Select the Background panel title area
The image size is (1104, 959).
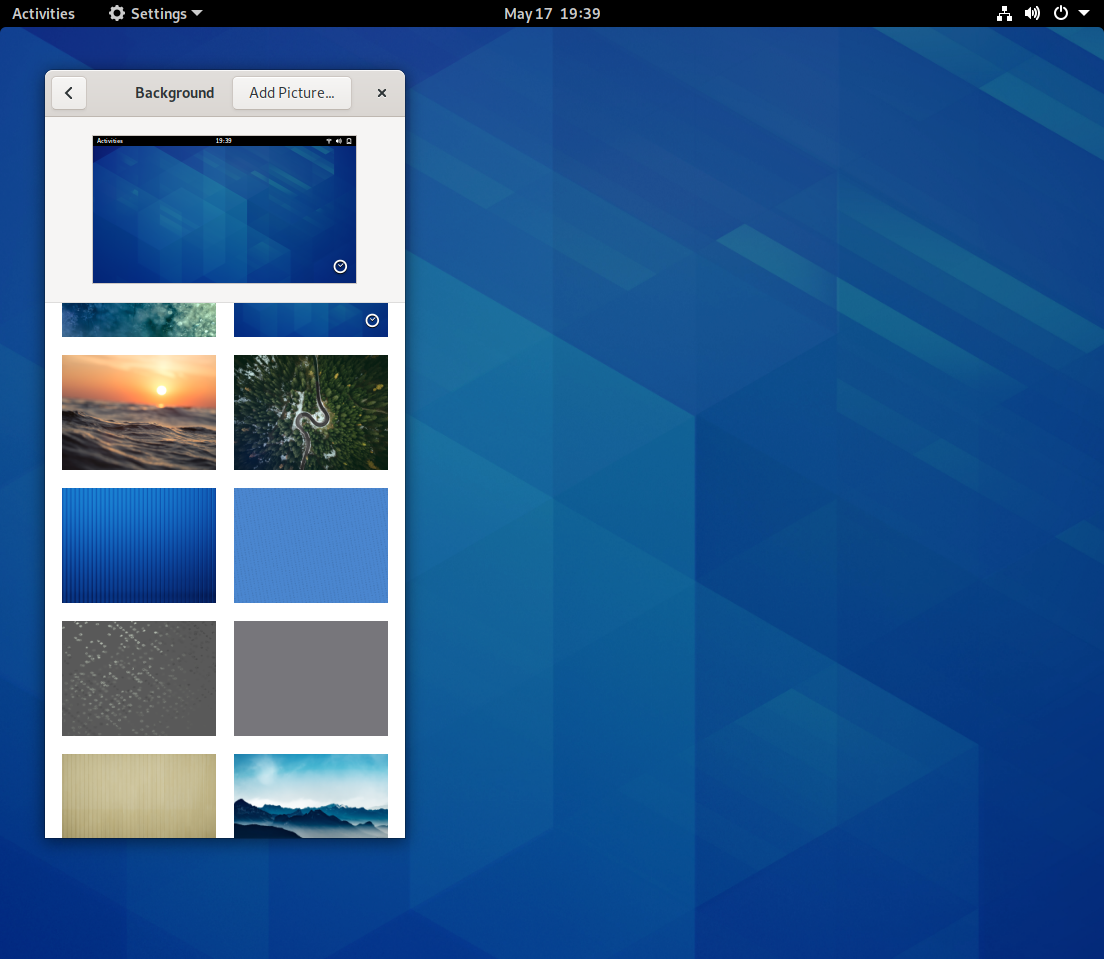click(x=174, y=92)
